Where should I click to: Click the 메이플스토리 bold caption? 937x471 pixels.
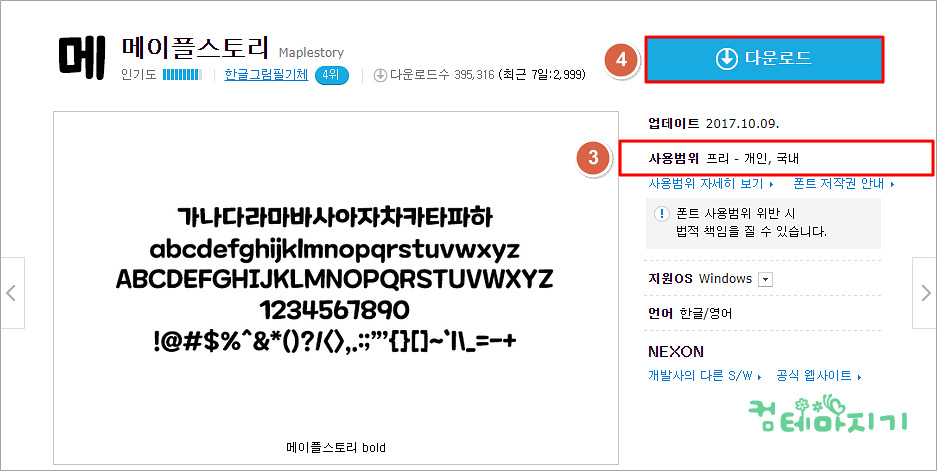click(336, 447)
